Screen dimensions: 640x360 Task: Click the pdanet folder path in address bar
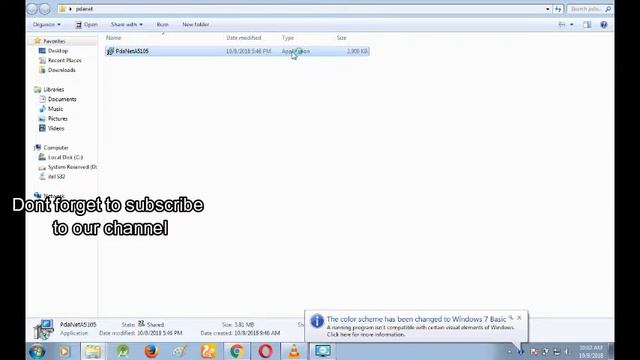84,9
